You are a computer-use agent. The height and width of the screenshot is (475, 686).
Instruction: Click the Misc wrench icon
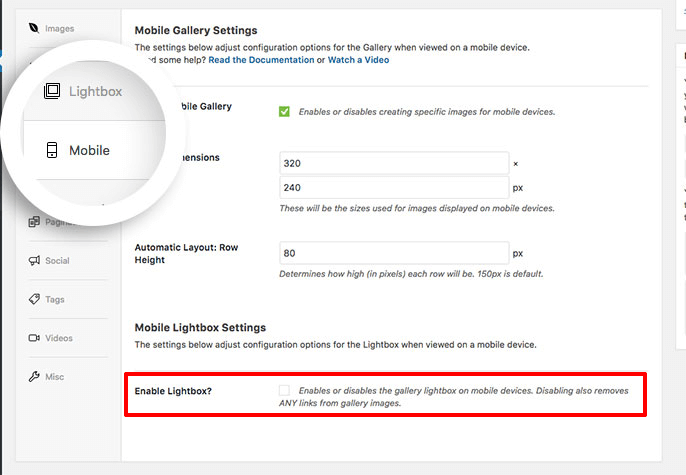click(34, 377)
